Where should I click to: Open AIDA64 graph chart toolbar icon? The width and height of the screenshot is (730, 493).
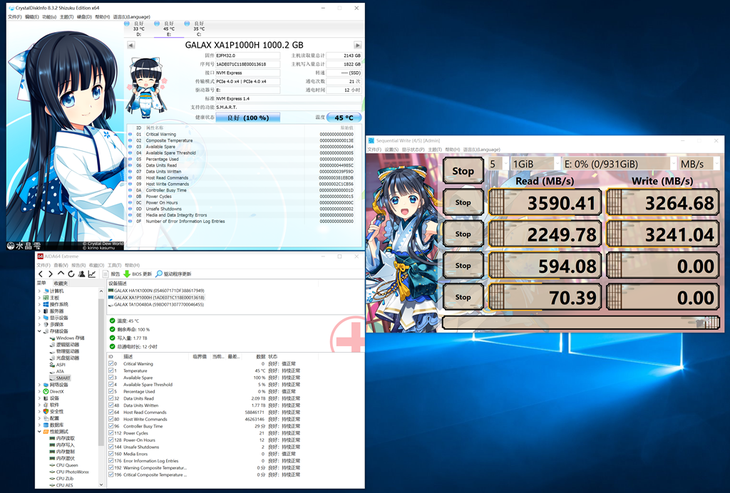point(92,274)
